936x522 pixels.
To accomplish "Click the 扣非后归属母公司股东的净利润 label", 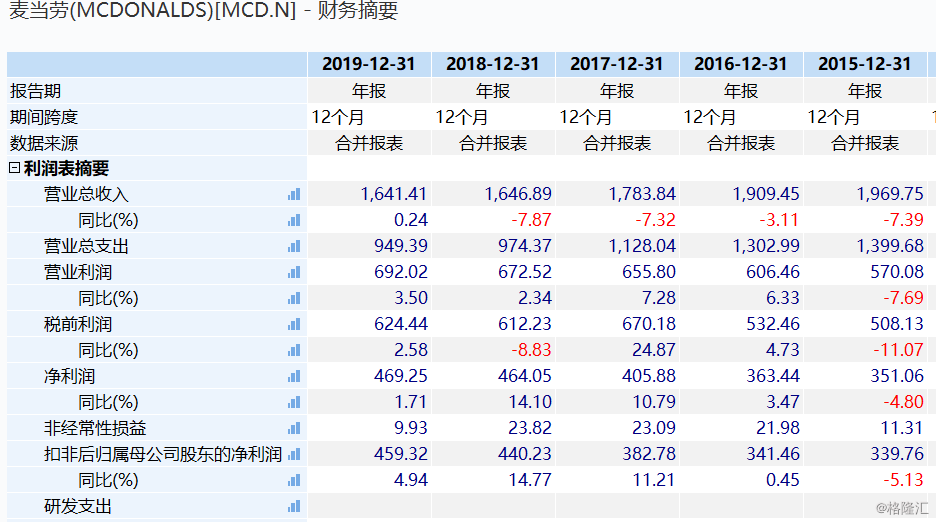I will tap(163, 454).
